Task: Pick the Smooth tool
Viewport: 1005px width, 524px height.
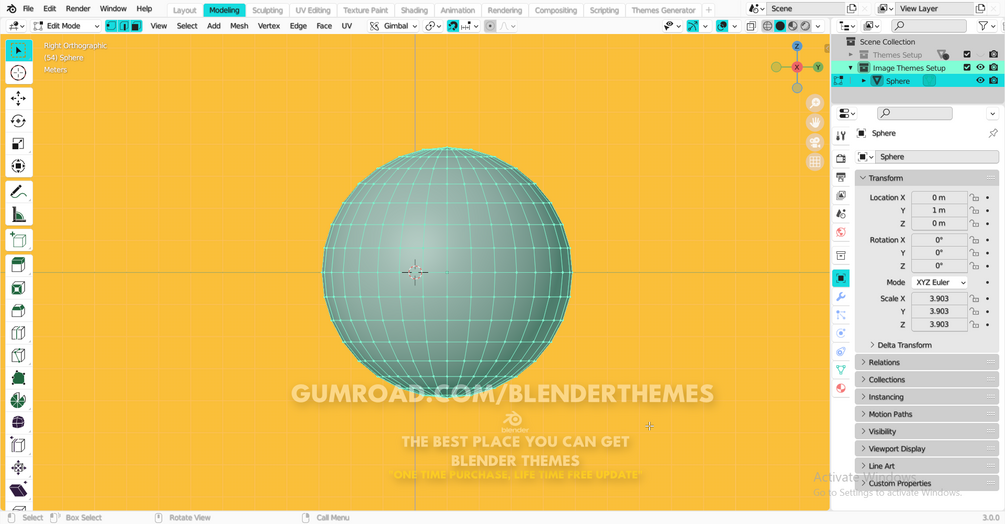Action: click(19, 423)
